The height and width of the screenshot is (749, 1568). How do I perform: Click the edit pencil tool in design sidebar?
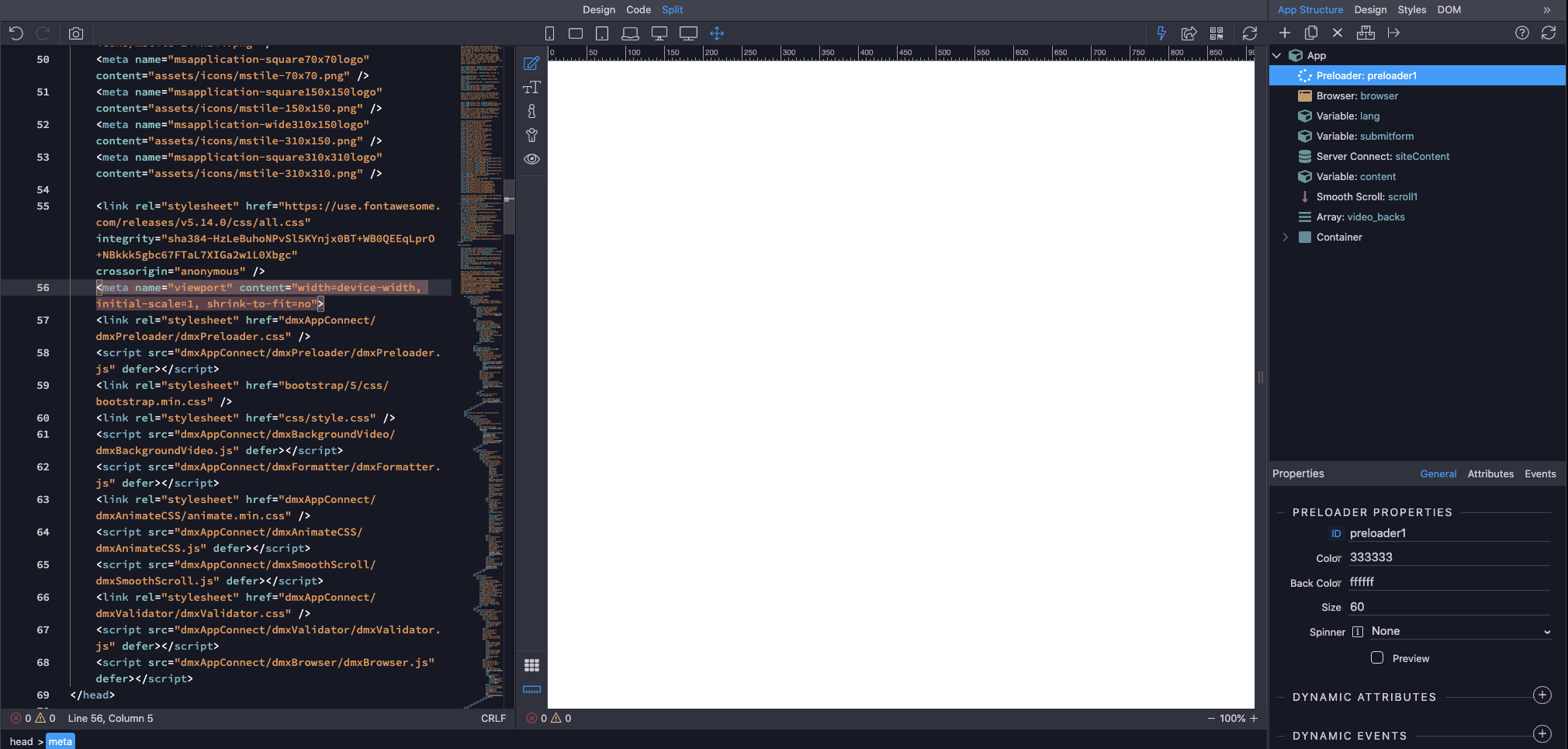(531, 63)
